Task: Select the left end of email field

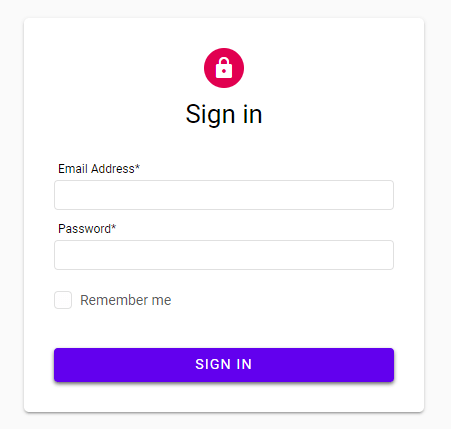Action: [62, 195]
